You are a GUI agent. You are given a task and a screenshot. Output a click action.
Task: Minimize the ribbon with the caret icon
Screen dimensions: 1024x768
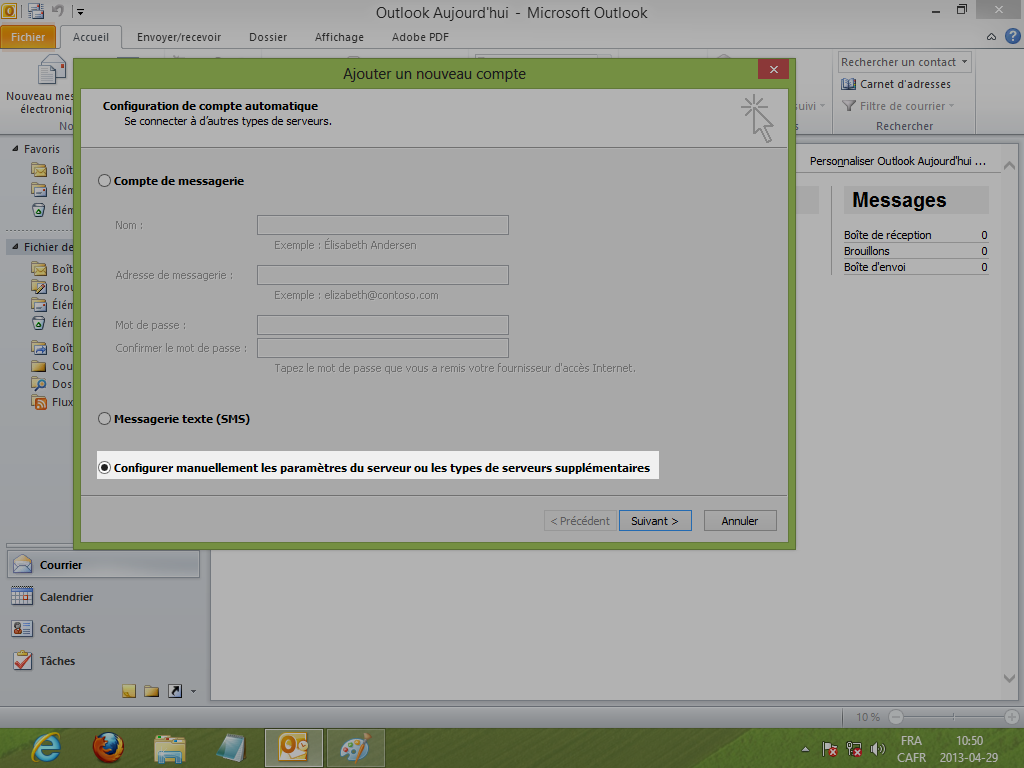991,37
